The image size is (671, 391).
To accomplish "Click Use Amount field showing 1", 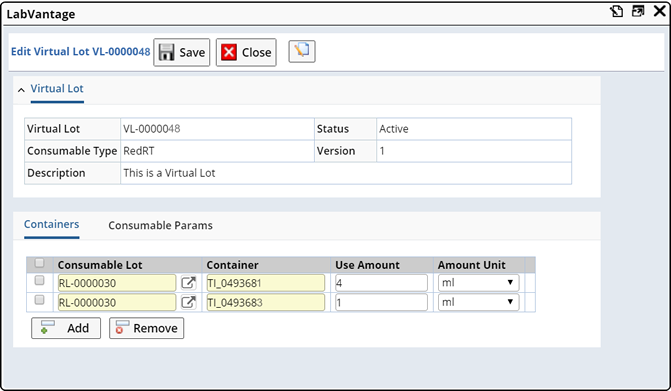I will (x=381, y=302).
